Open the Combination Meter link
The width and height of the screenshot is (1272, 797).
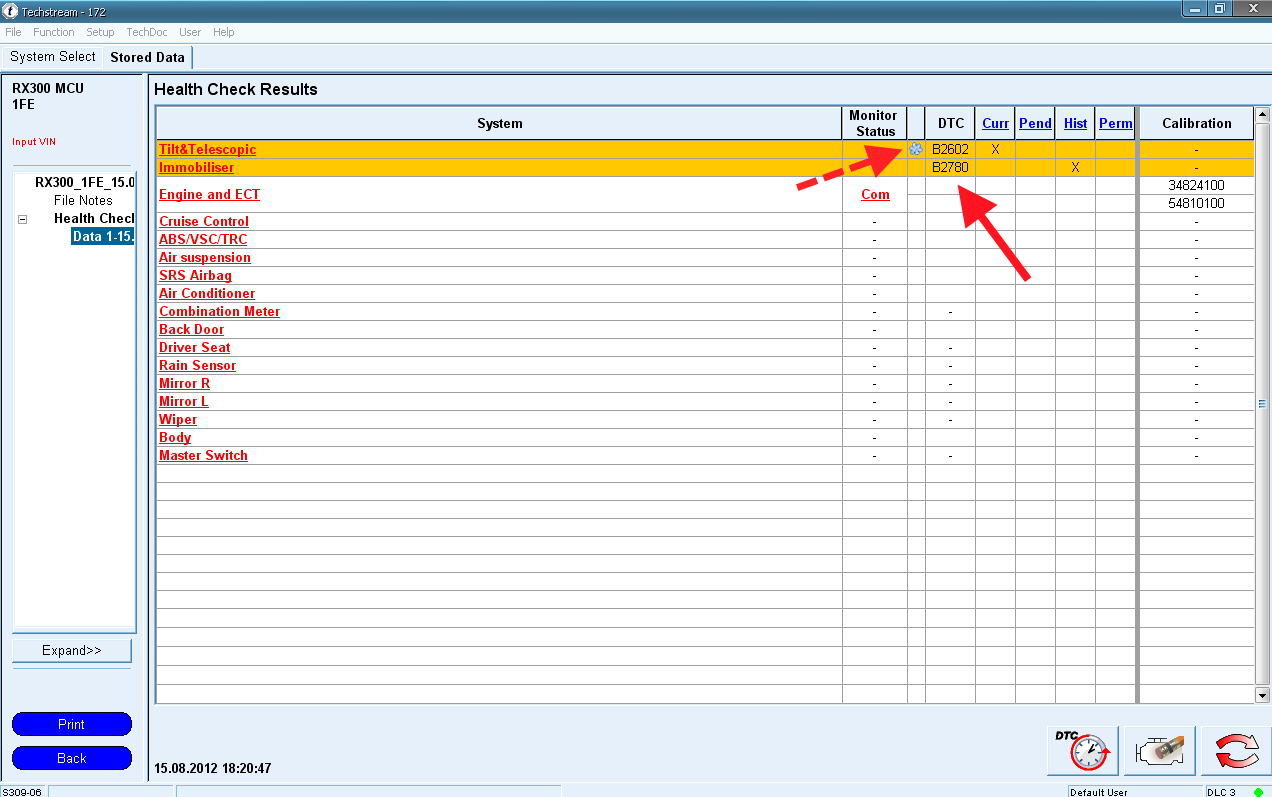[x=219, y=311]
